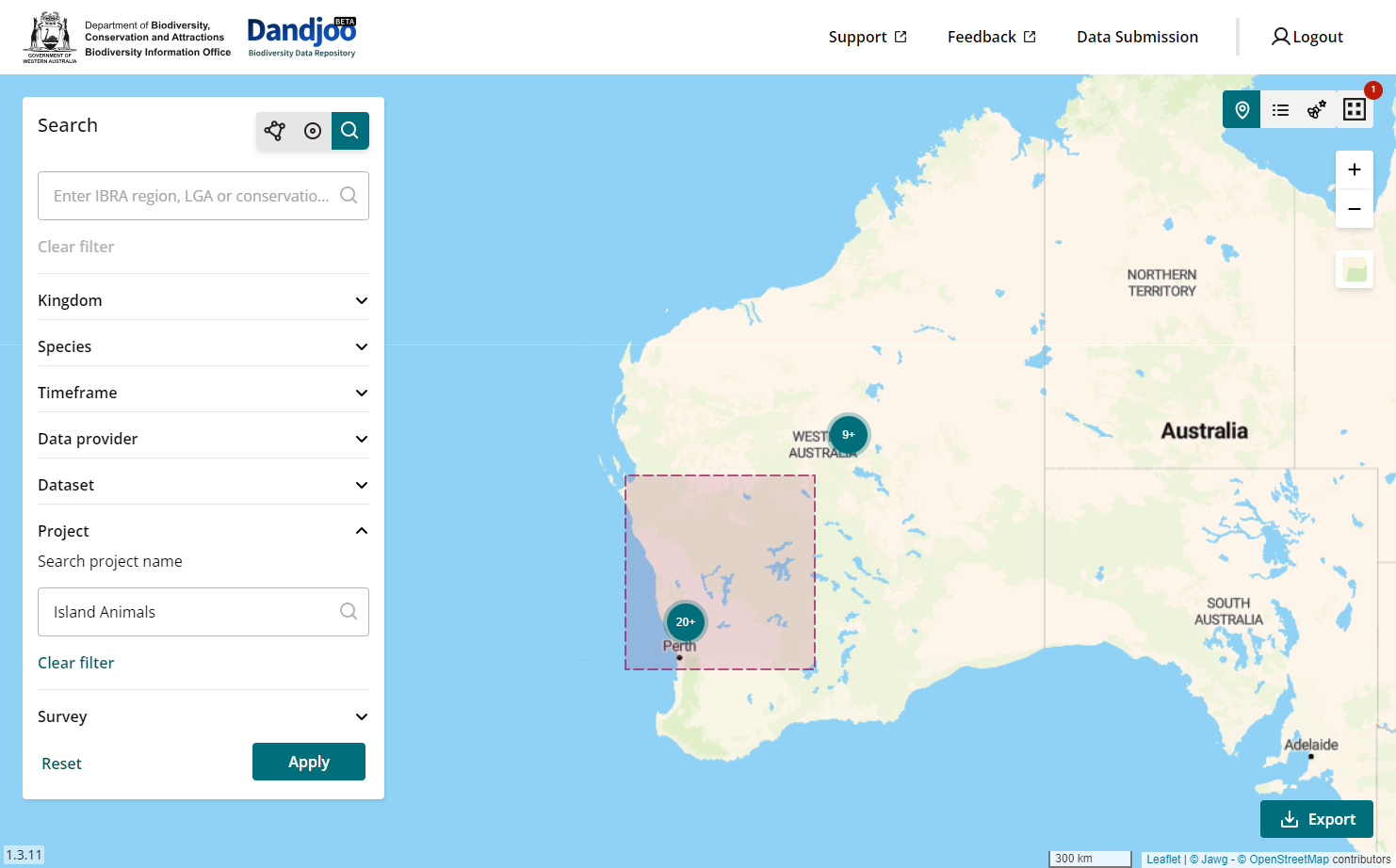This screenshot has width=1396, height=868.
Task: Open the 9+ cluster marker
Action: click(x=849, y=434)
